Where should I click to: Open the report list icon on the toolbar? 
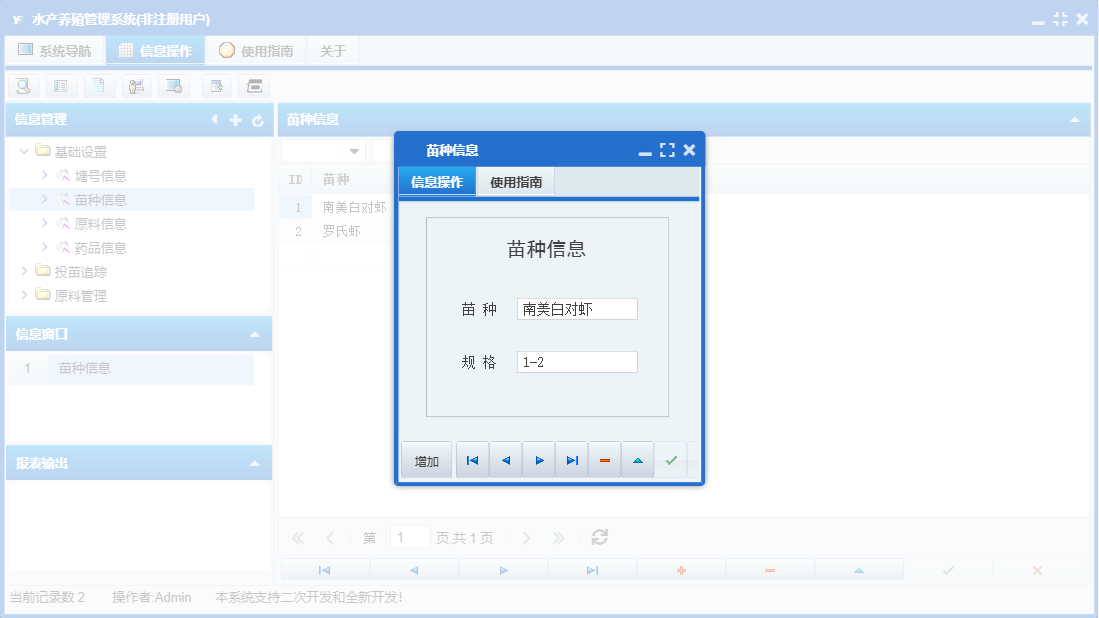click(61, 86)
